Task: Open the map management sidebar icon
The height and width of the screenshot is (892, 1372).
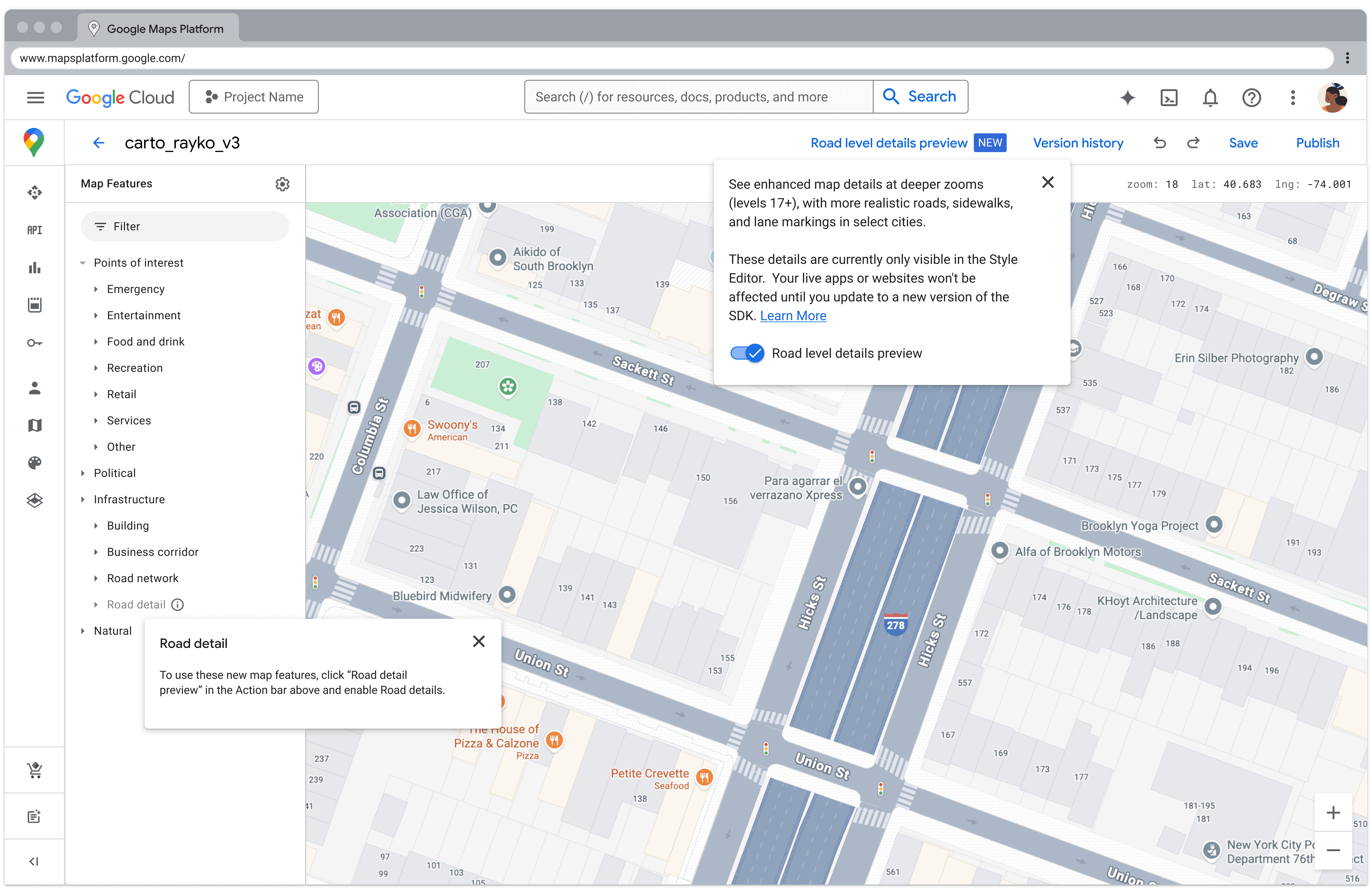Action: point(35,425)
